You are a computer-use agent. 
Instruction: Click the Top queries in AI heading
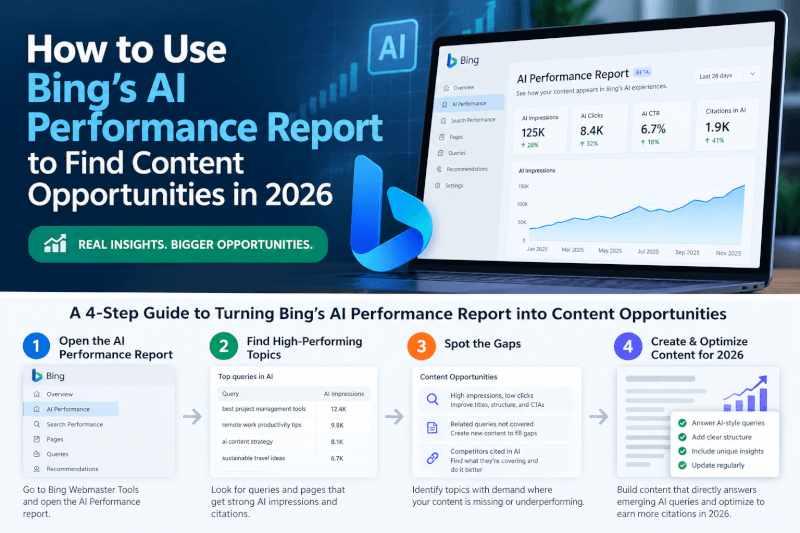tap(245, 376)
